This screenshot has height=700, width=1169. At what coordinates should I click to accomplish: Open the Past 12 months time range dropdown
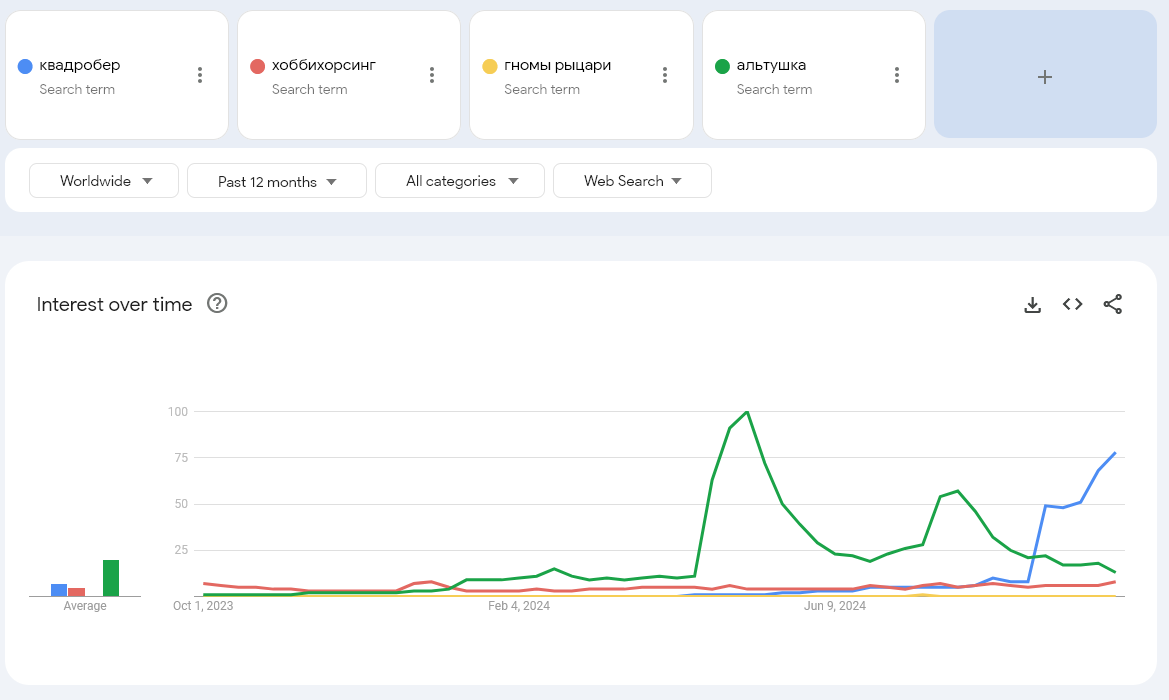click(x=277, y=181)
